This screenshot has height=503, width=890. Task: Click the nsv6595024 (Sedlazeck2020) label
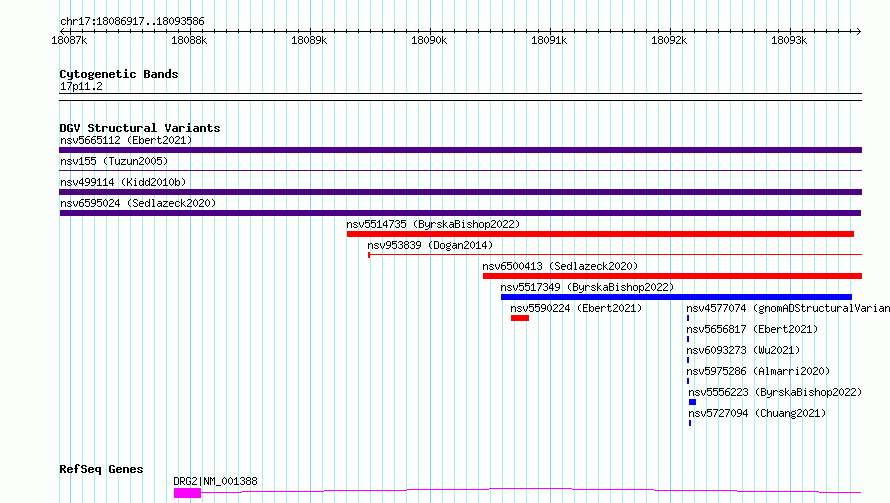tap(138, 203)
